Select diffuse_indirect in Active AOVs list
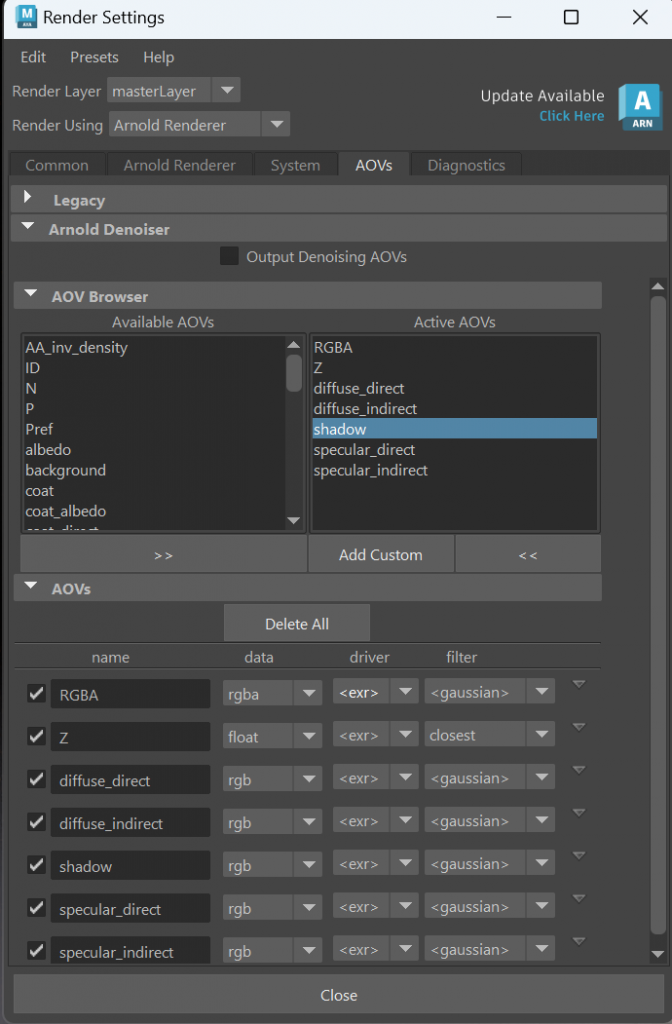 coord(454,408)
